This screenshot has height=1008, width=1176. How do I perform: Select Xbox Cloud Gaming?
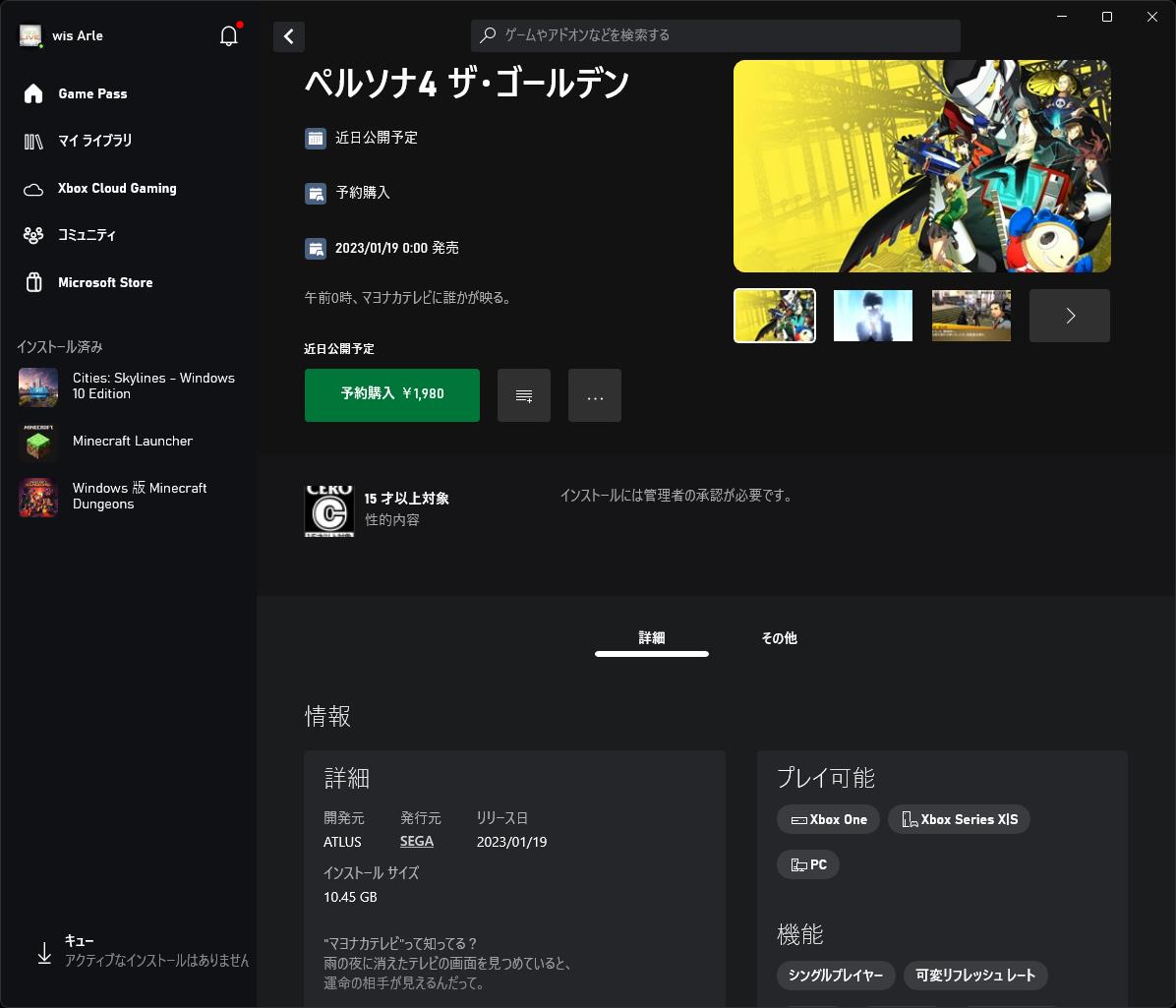118,188
